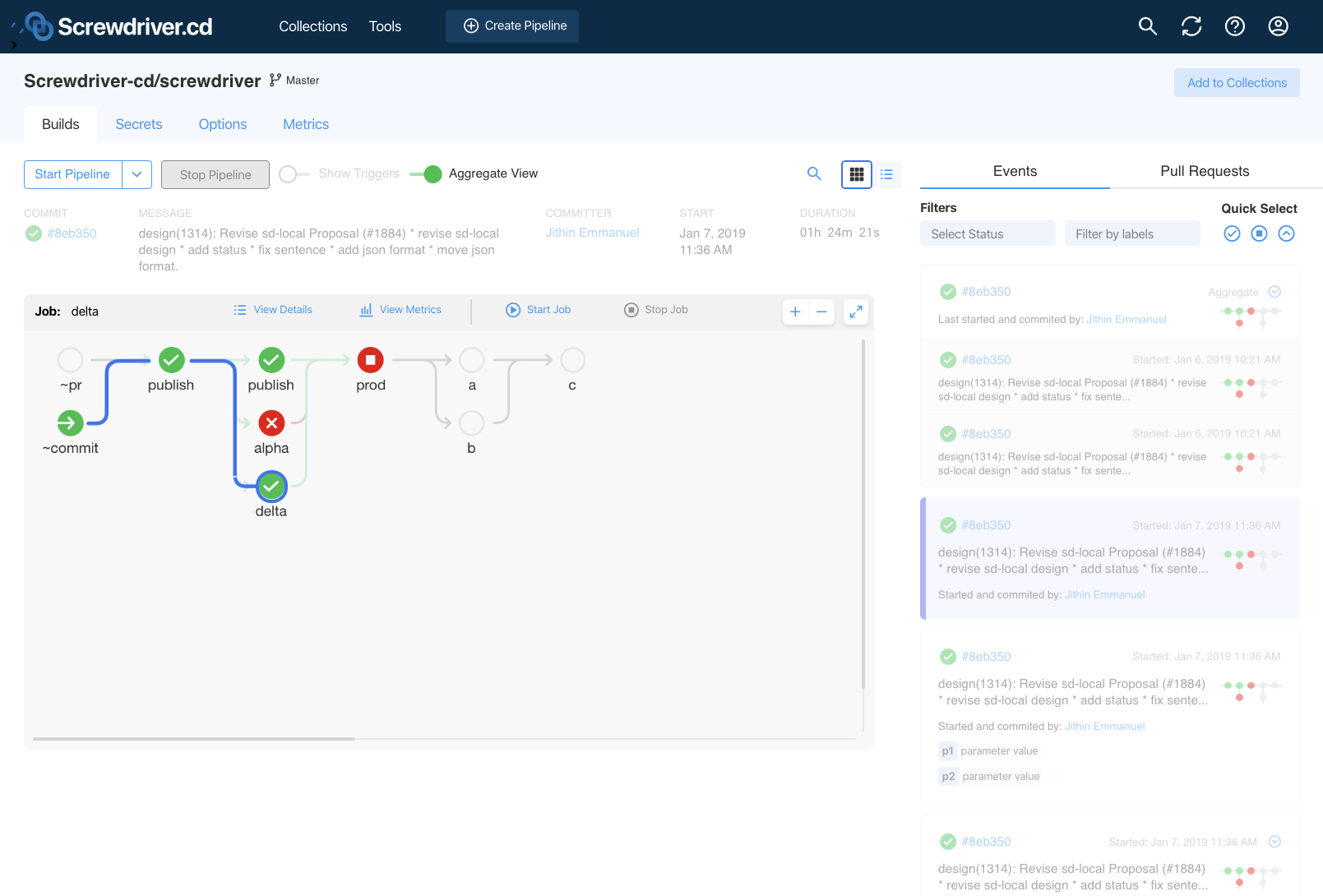Image resolution: width=1323 pixels, height=896 pixels.
Task: Open Filter by labels dropdown
Action: click(1132, 233)
